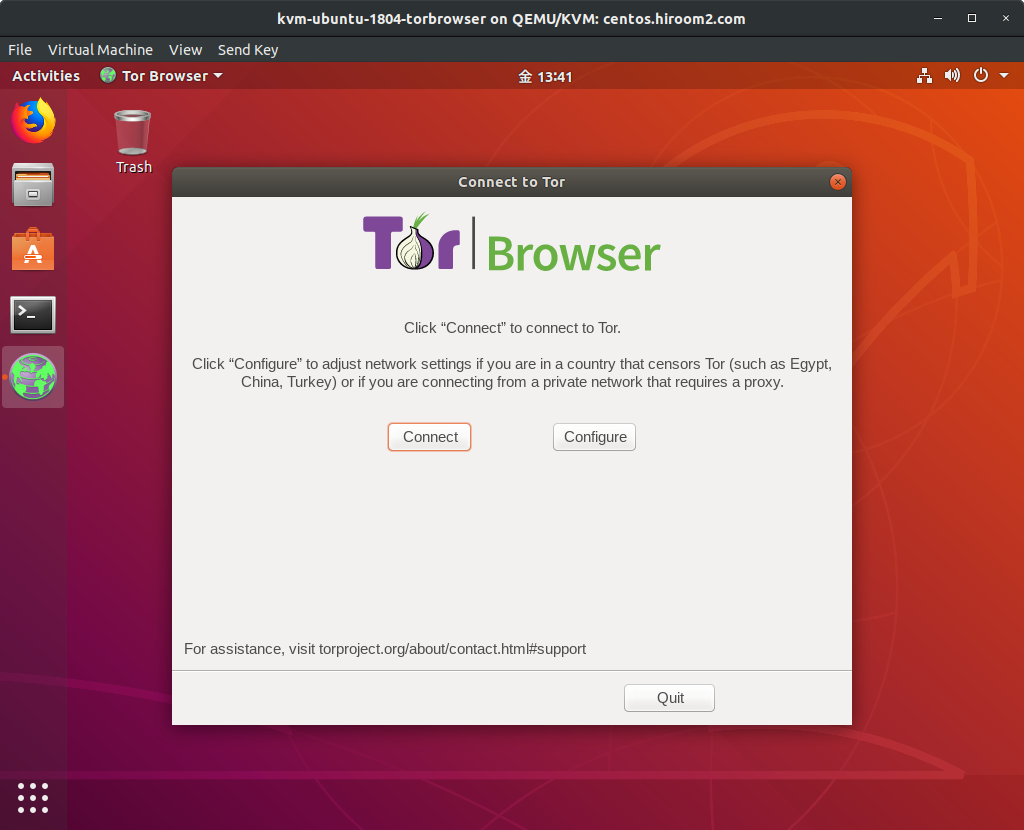1024x830 pixels.
Task: Quit the Tor connection dialog
Action: coord(669,698)
